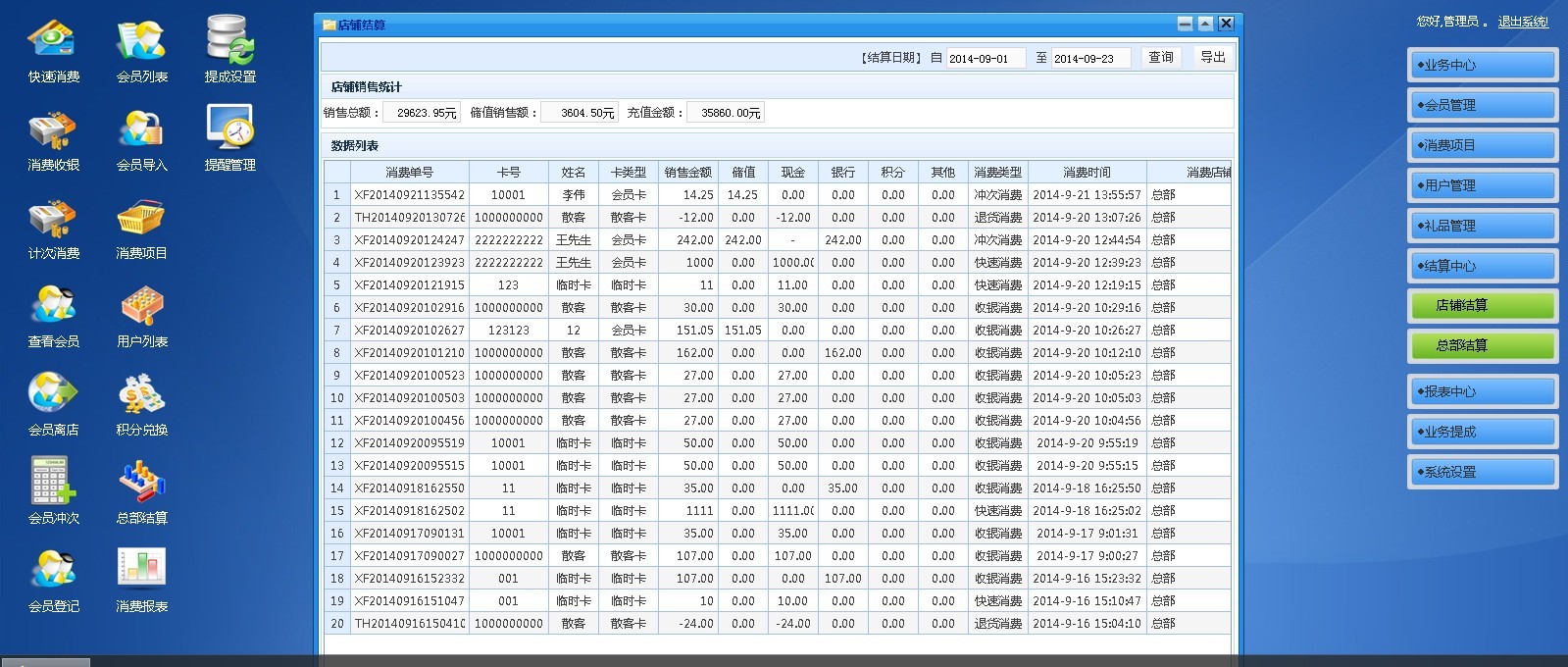Open the 快速消费 desktop icon
The height and width of the screenshot is (667, 1568).
coord(54,41)
